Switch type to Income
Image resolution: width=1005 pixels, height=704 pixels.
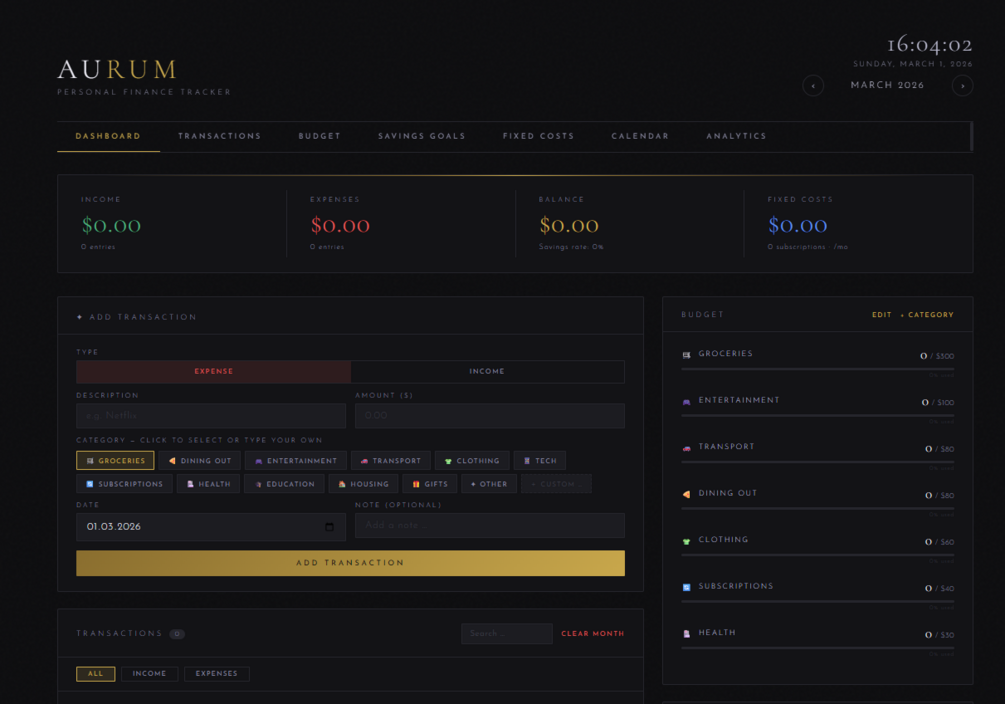[487, 371]
